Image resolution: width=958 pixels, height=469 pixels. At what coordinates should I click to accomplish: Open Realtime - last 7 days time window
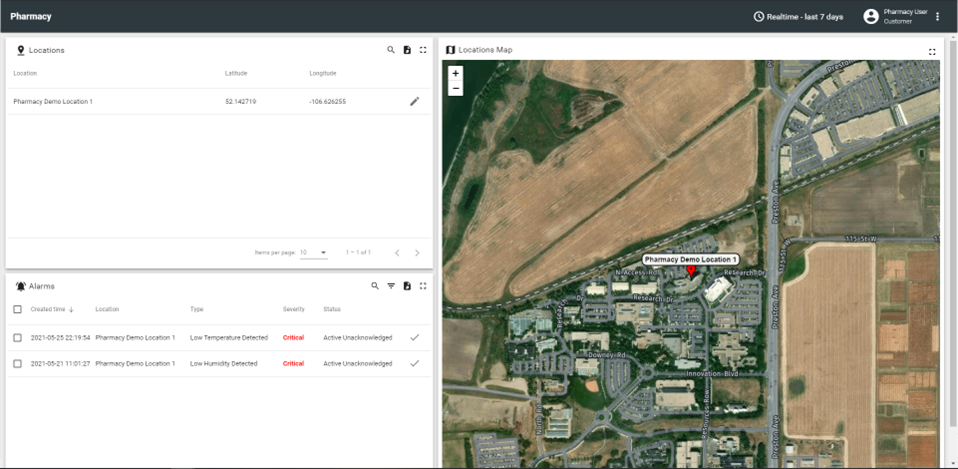pyautogui.click(x=798, y=17)
